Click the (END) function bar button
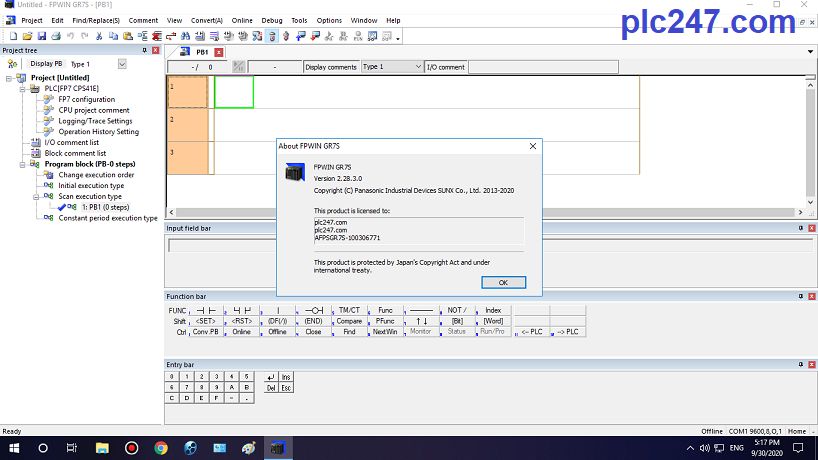818x460 pixels. coord(314,321)
